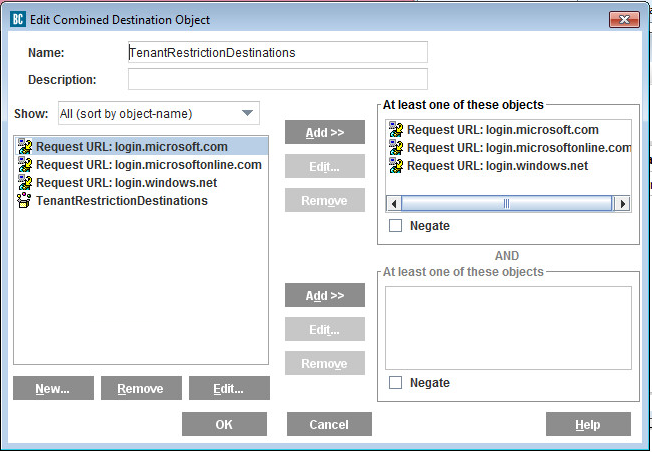
Task: Select login.microsoft.com in upper right objects list
Action: 509,130
